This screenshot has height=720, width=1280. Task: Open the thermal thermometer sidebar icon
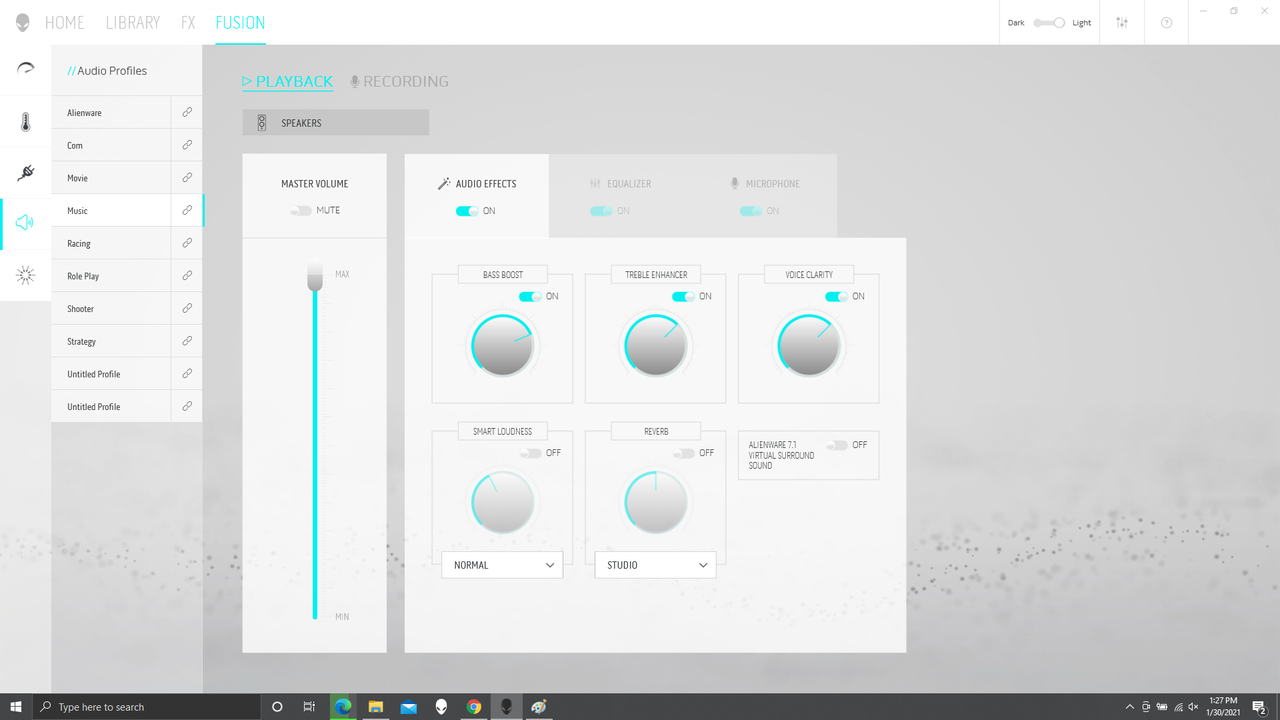click(26, 122)
